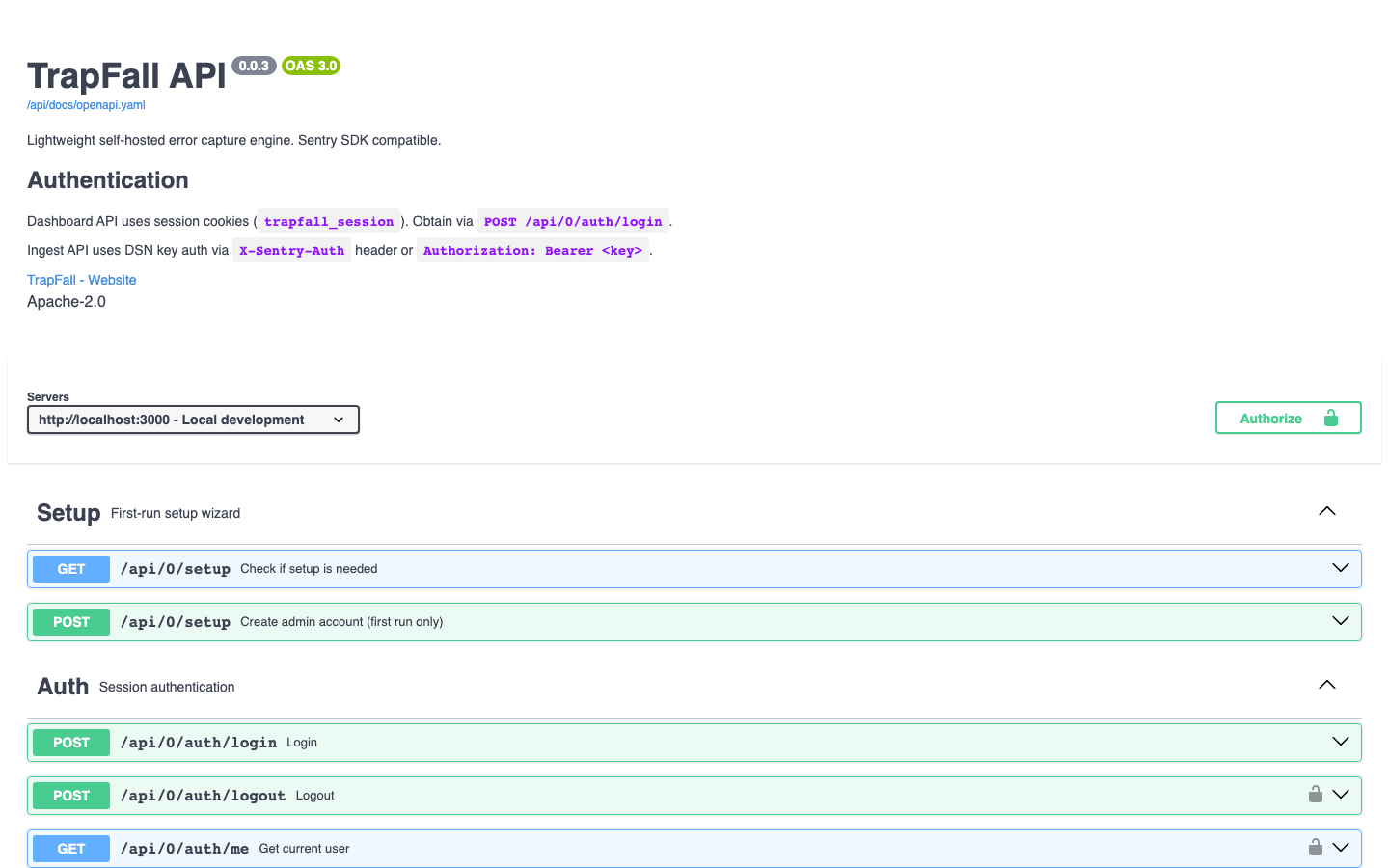This screenshot has height=868, width=1389.
Task: Click the Setup section heading
Action: 68,513
